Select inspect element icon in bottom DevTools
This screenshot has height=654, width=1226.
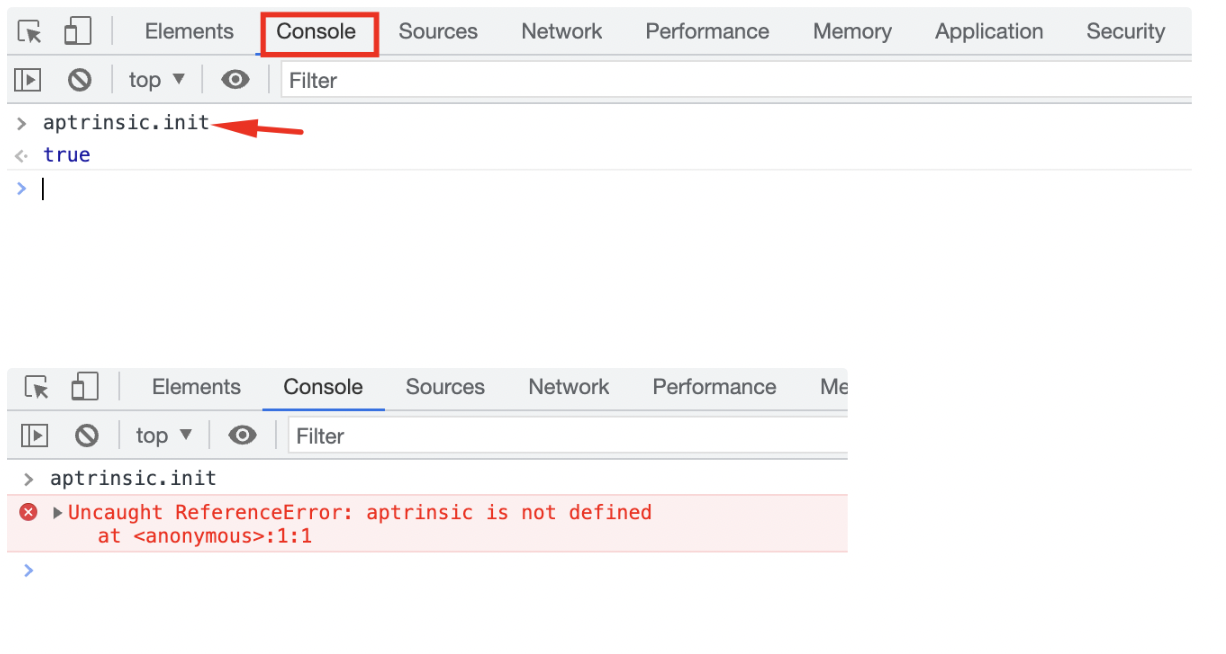[38, 387]
